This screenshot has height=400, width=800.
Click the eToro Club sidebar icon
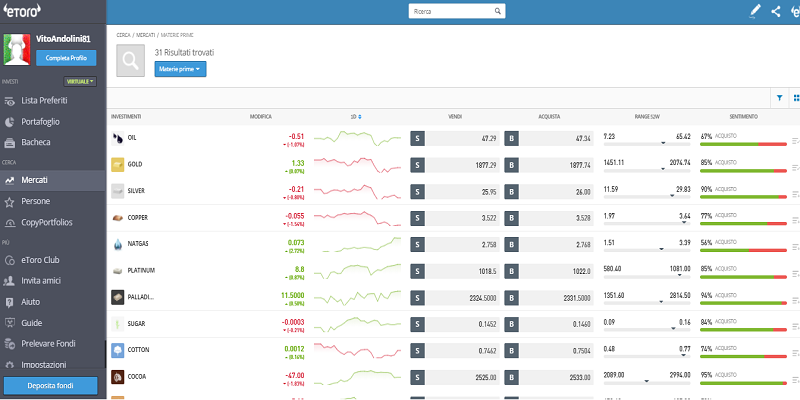pos(9,260)
